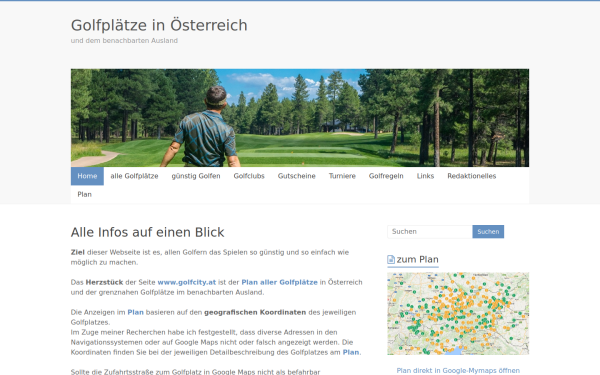This screenshot has width=600, height=375.
Task: Click the Alle Infos auf einen Blick heading
Action: [x=148, y=232]
